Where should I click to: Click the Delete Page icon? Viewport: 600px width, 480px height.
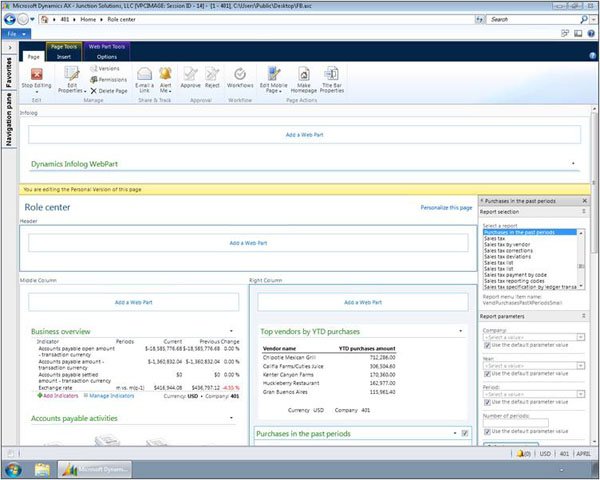pos(93,91)
